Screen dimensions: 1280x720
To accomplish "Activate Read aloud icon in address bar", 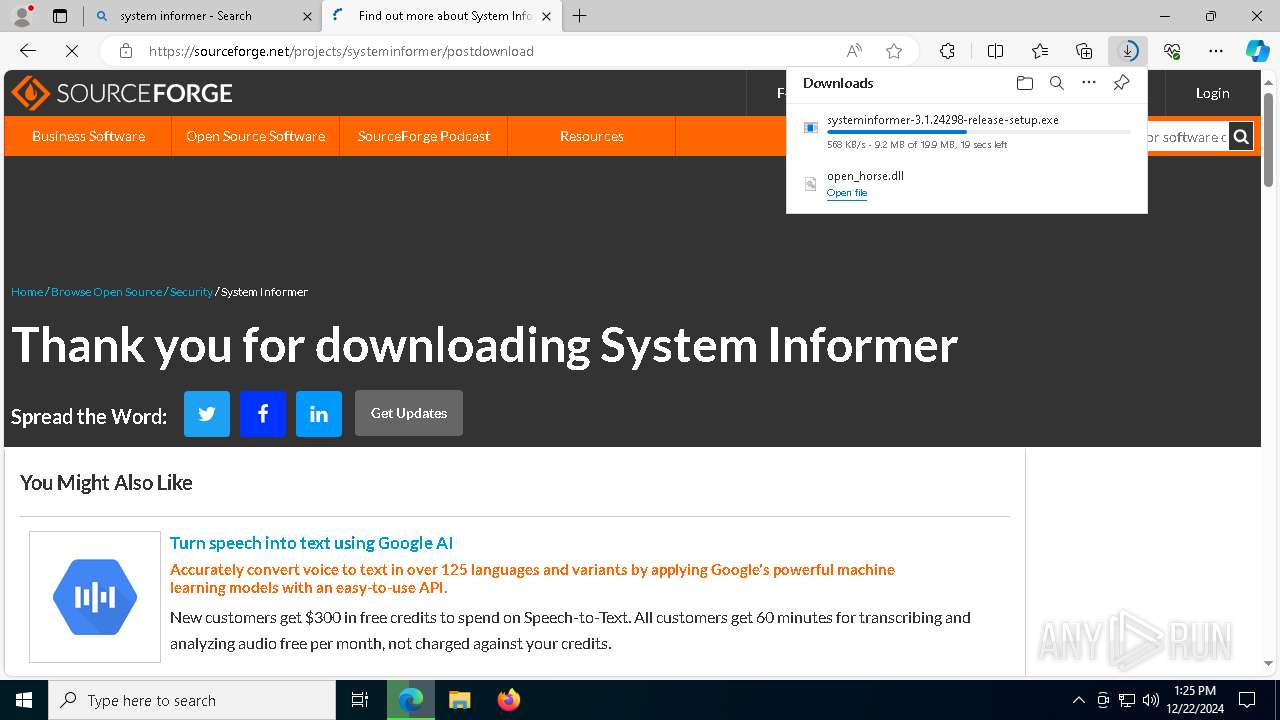I will [x=854, y=51].
